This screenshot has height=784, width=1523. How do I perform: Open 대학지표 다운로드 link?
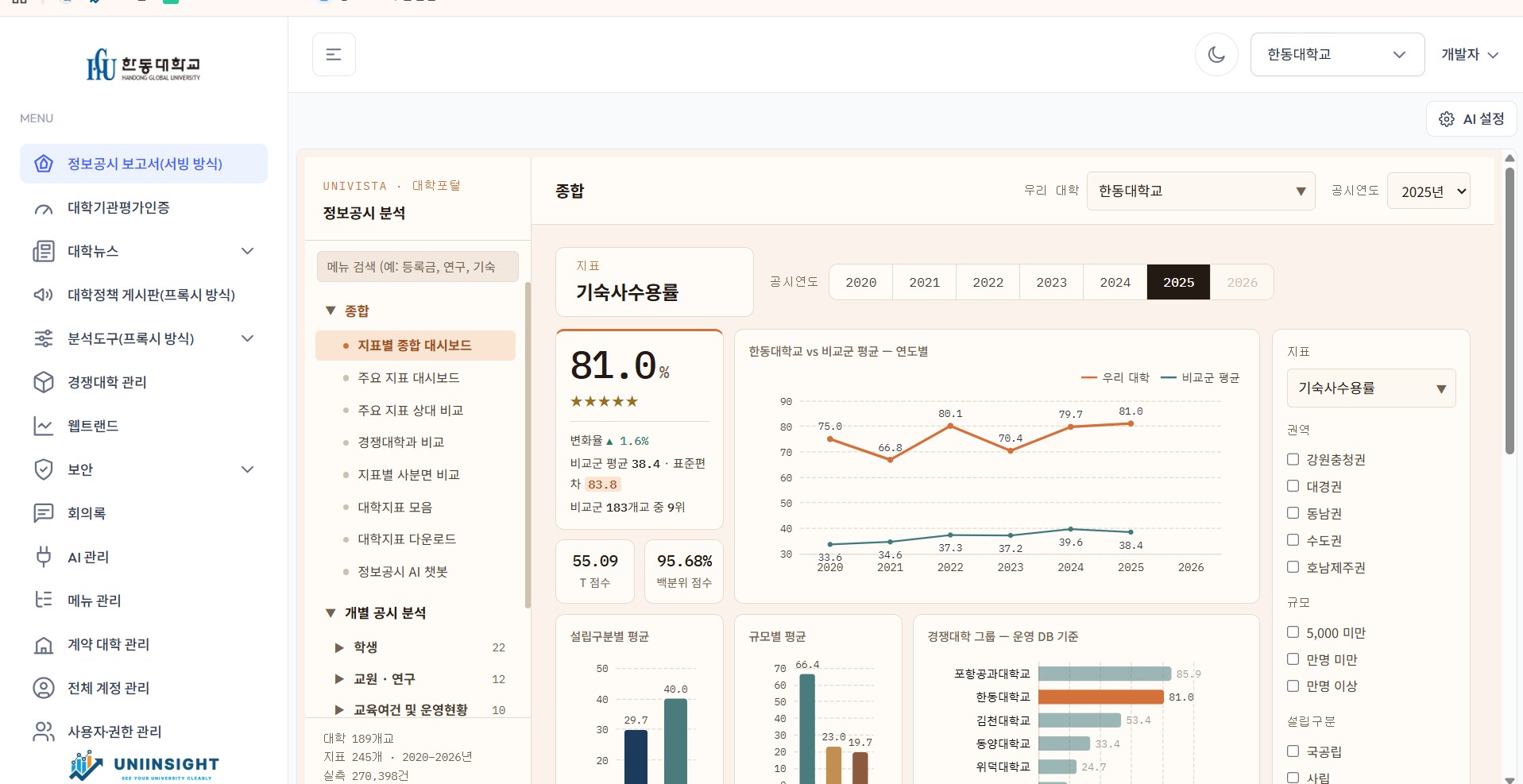pos(407,539)
